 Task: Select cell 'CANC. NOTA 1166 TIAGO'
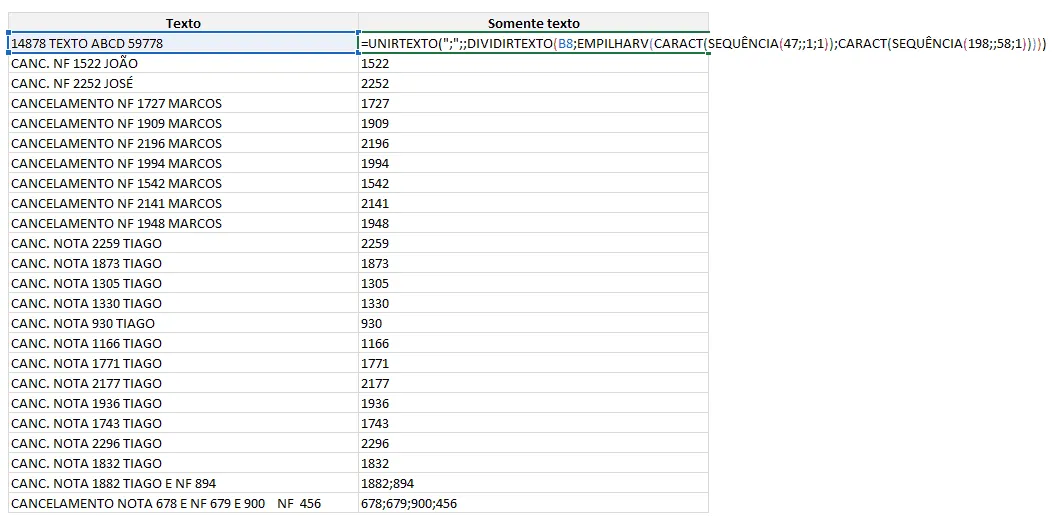[x=183, y=344]
